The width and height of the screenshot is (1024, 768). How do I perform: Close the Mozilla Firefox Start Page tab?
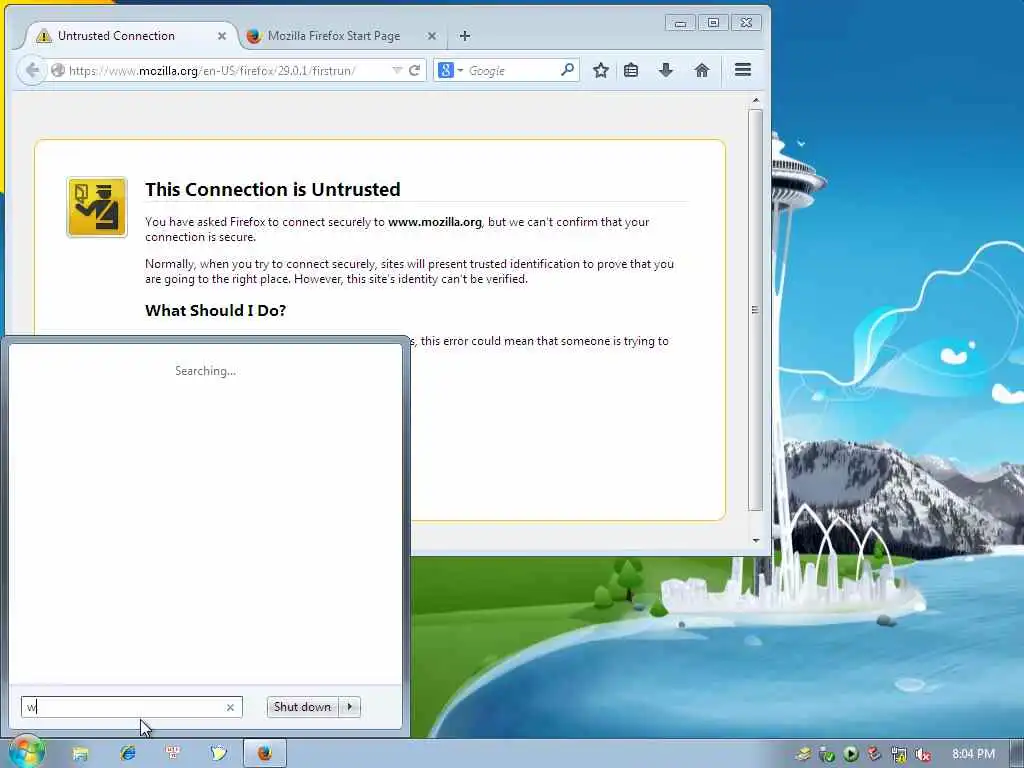coord(432,36)
